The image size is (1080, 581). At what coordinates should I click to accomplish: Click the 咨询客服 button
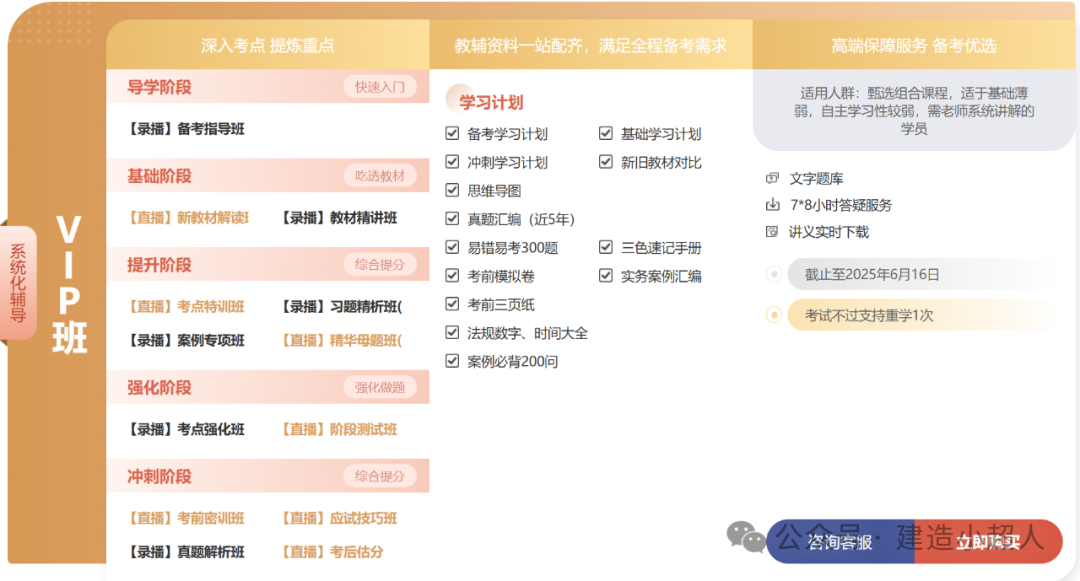(x=840, y=542)
